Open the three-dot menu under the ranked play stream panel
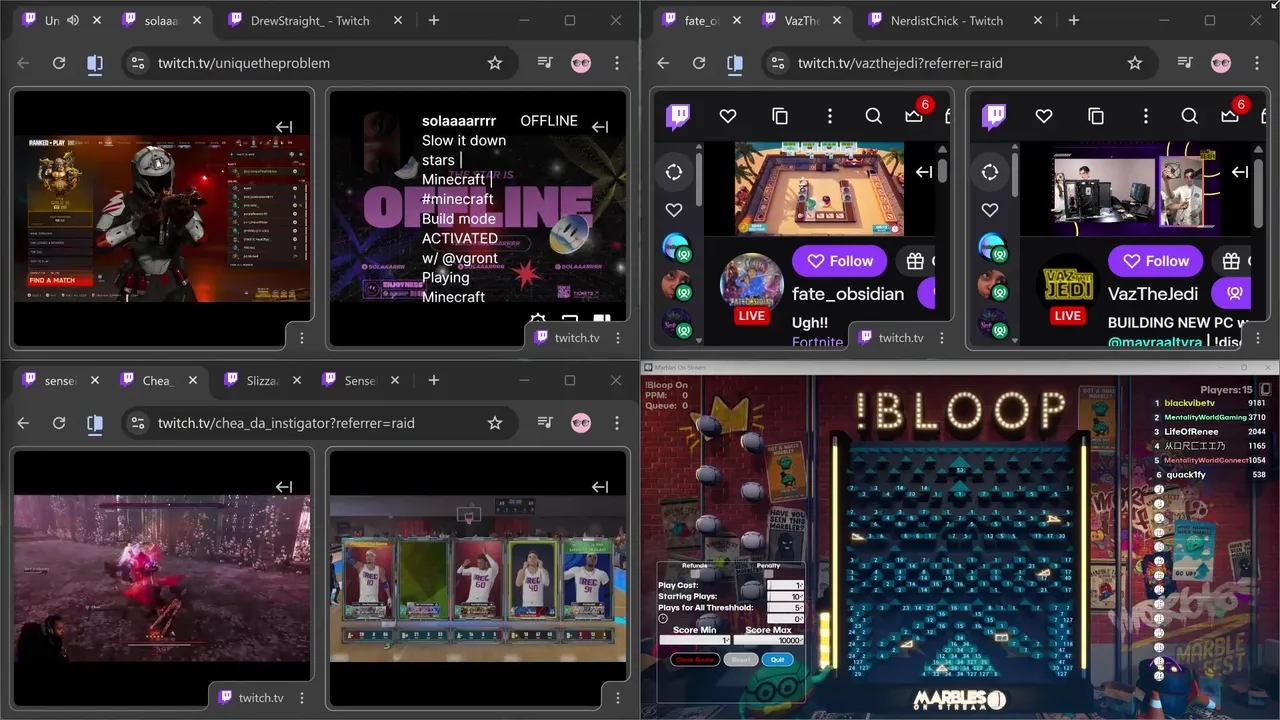1280x720 pixels. (302, 338)
